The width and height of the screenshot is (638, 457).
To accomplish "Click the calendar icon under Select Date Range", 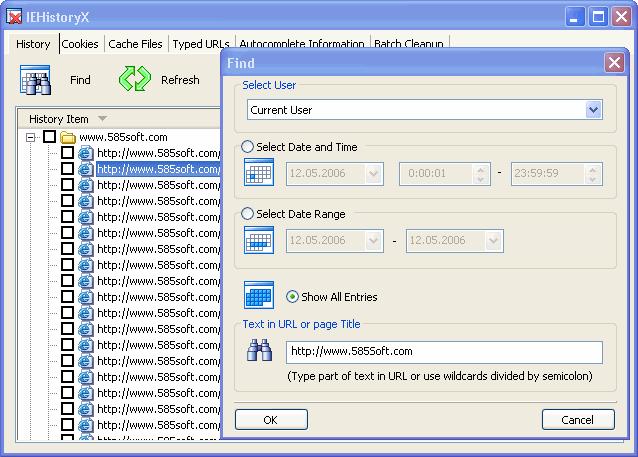I will 259,240.
